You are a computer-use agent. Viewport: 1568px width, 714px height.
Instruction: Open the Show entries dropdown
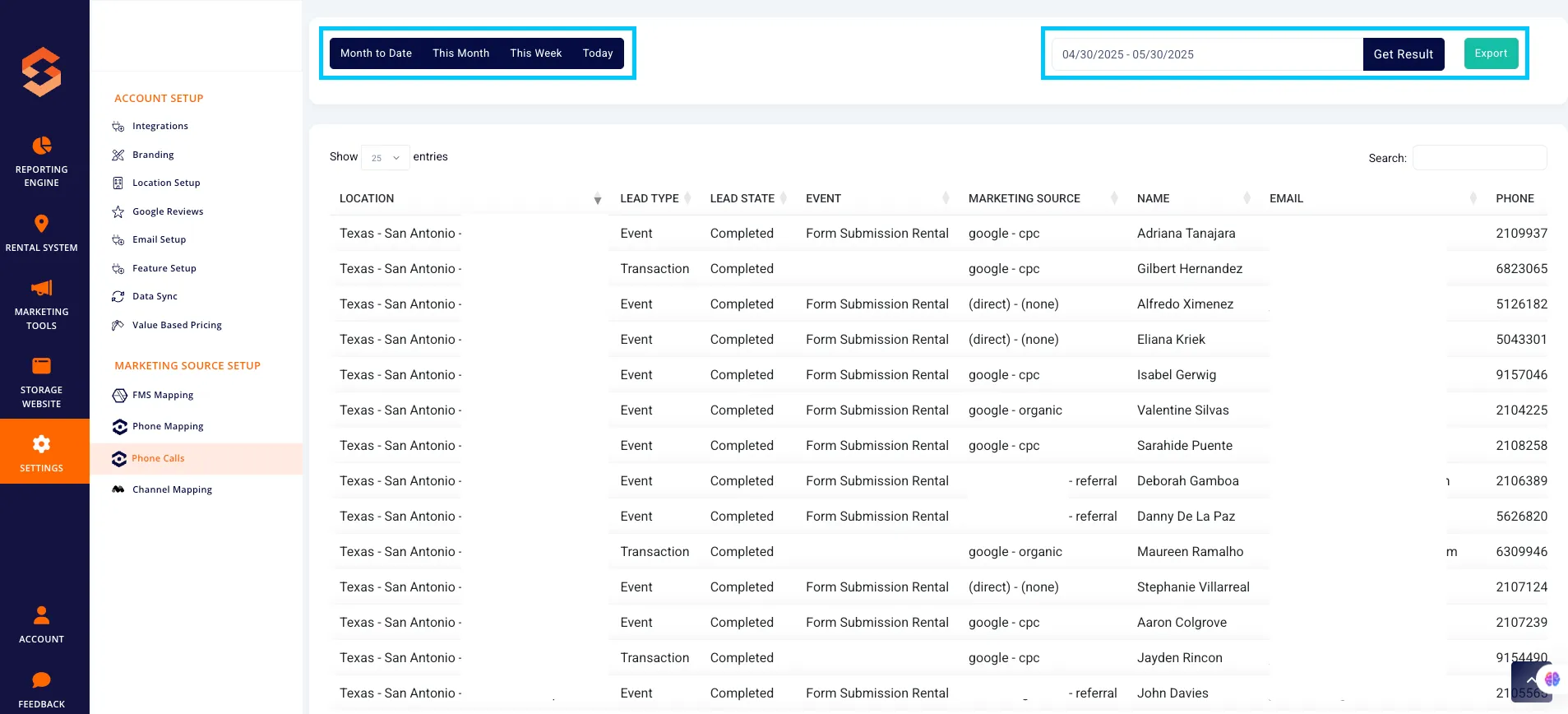[x=386, y=157]
